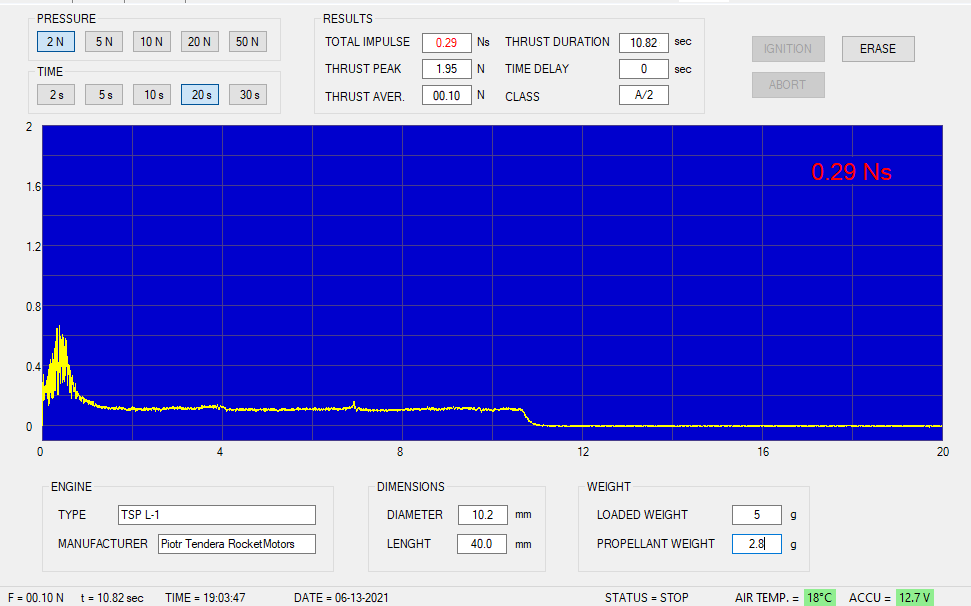
Task: Set time scale to 5 s
Action: coord(104,95)
